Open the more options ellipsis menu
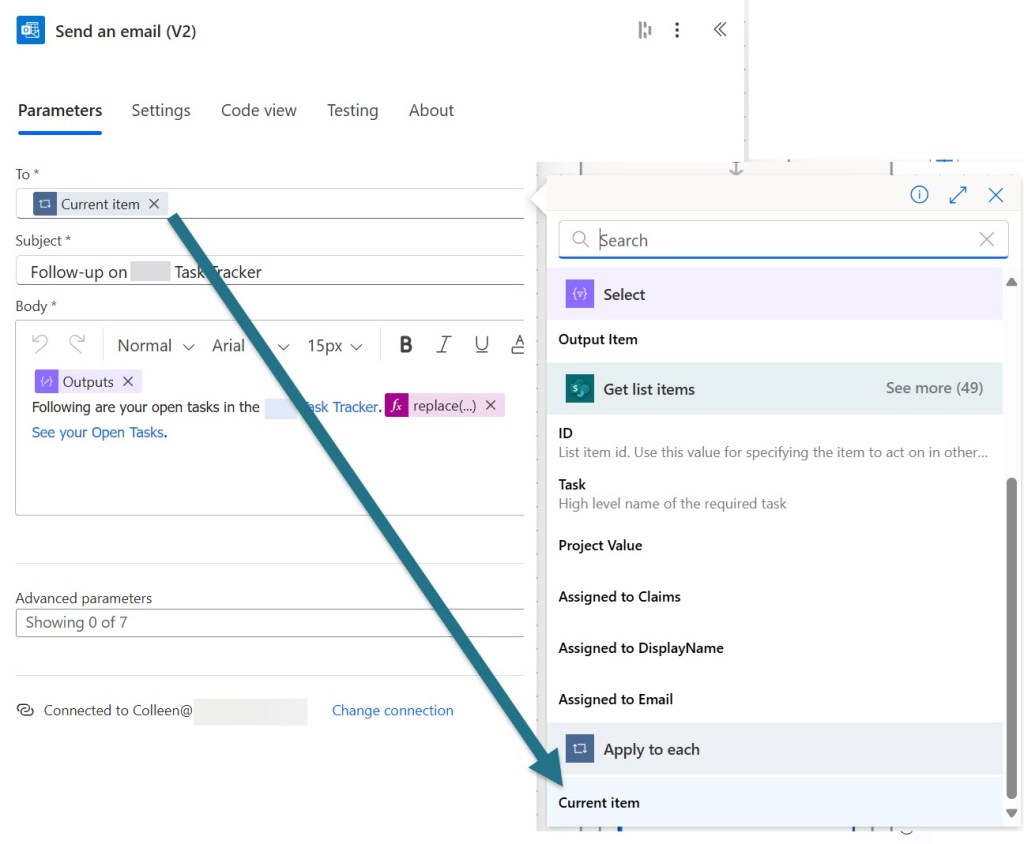The height and width of the screenshot is (844, 1024). point(677,30)
